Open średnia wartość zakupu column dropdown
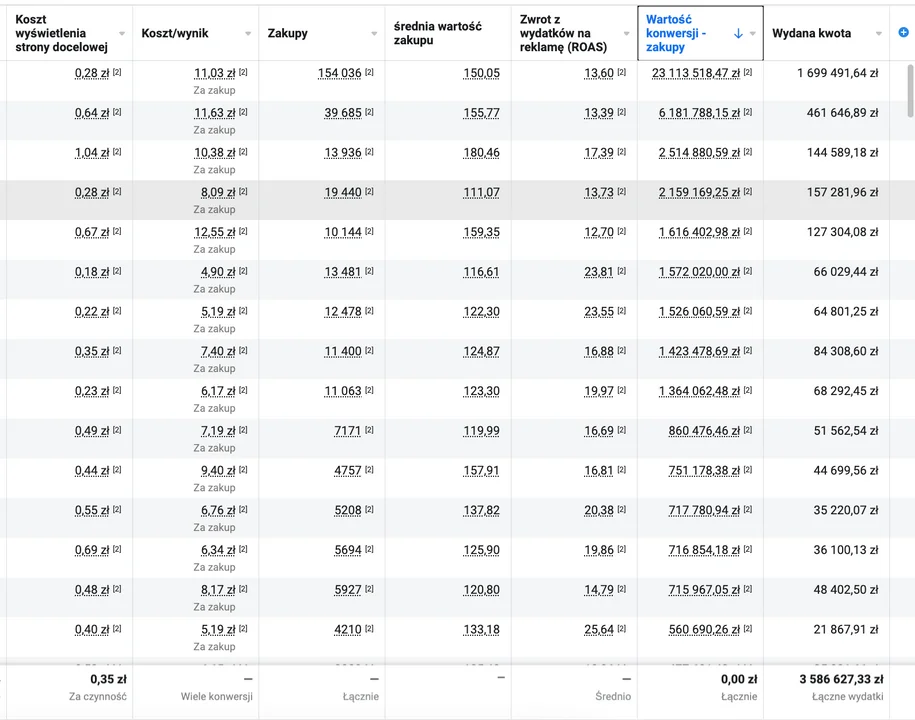The width and height of the screenshot is (915, 720). (500, 34)
